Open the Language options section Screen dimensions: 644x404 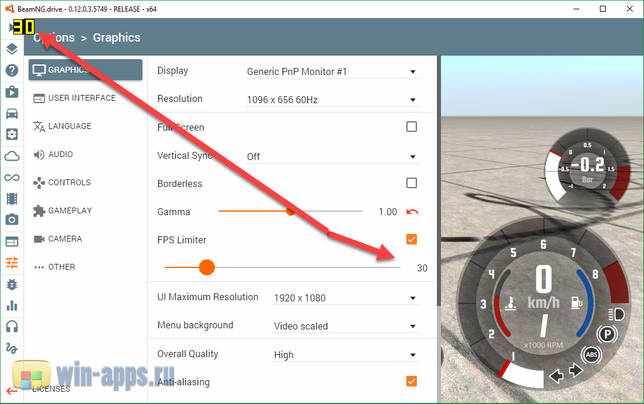pos(85,126)
